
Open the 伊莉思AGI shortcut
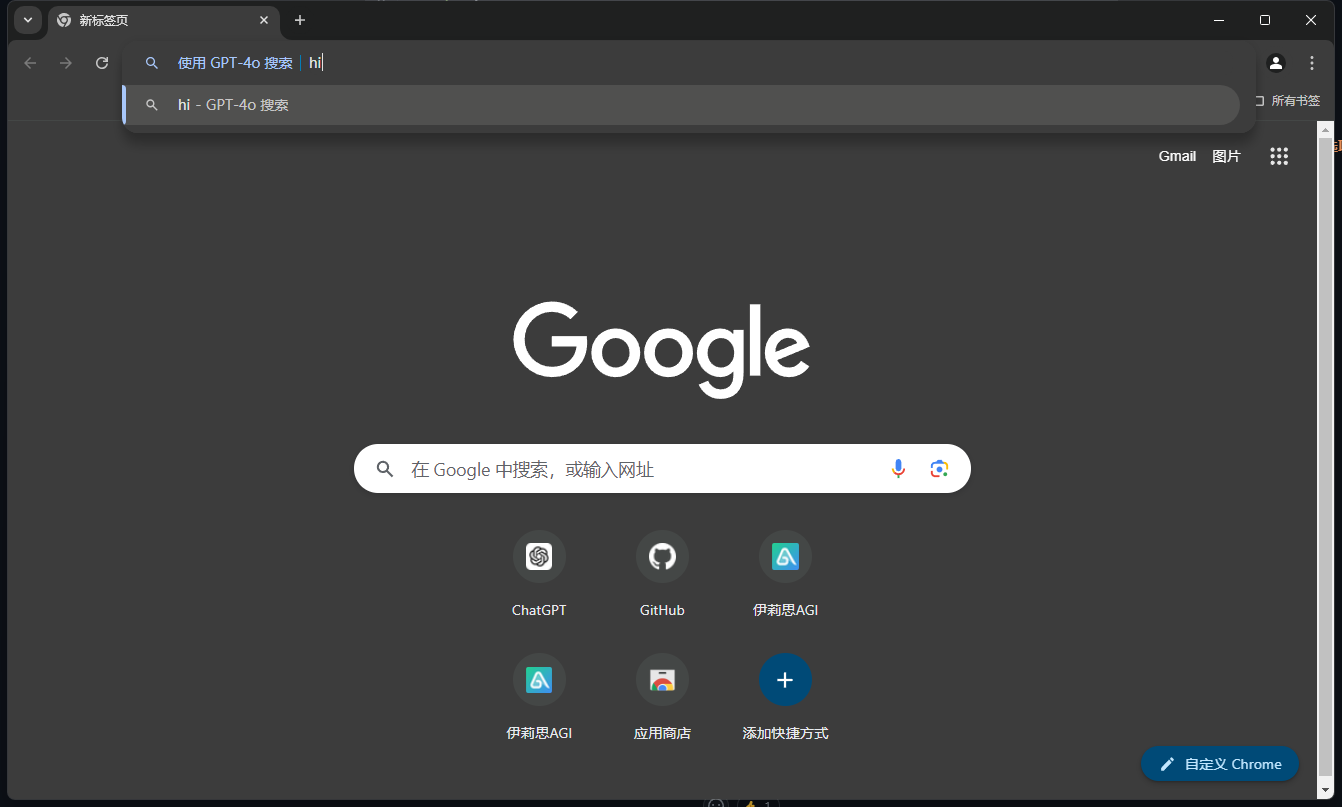coord(785,557)
